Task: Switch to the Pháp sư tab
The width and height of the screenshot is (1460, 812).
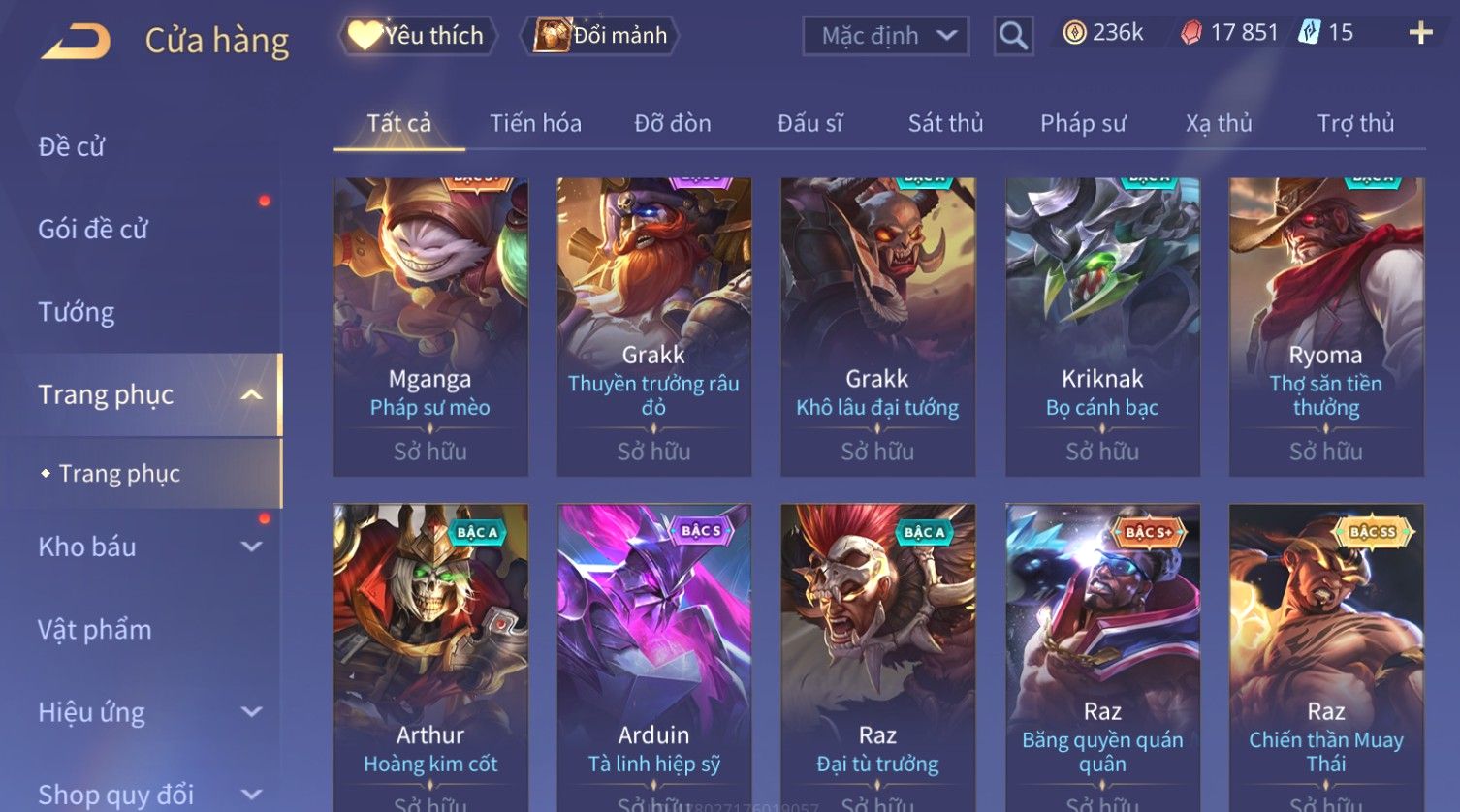Action: (1083, 123)
